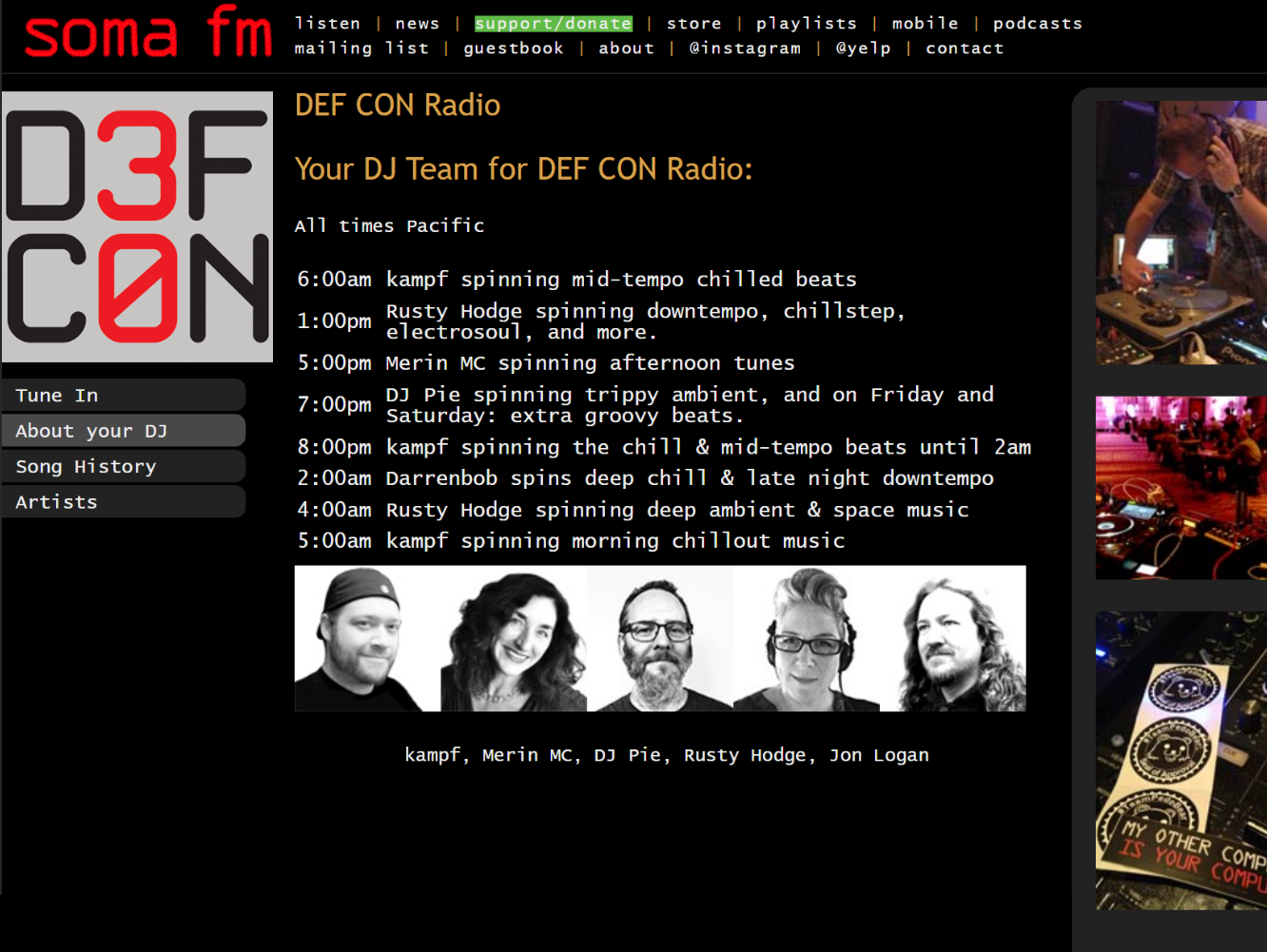The width and height of the screenshot is (1267, 952).
Task: Click the 8:00pm kampf chill until 2am row
Action: point(664,447)
